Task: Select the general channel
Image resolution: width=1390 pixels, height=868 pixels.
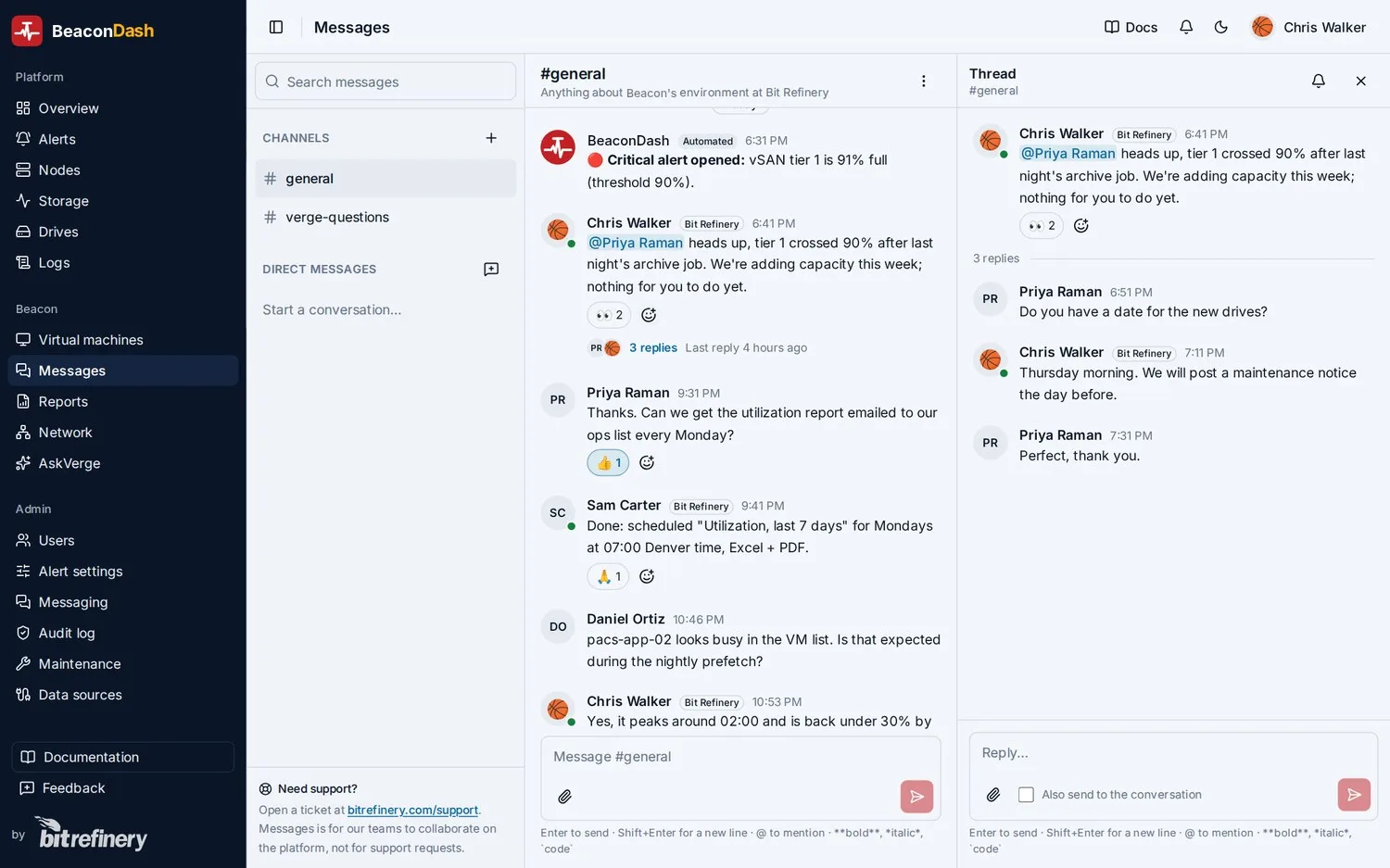Action: 385,179
